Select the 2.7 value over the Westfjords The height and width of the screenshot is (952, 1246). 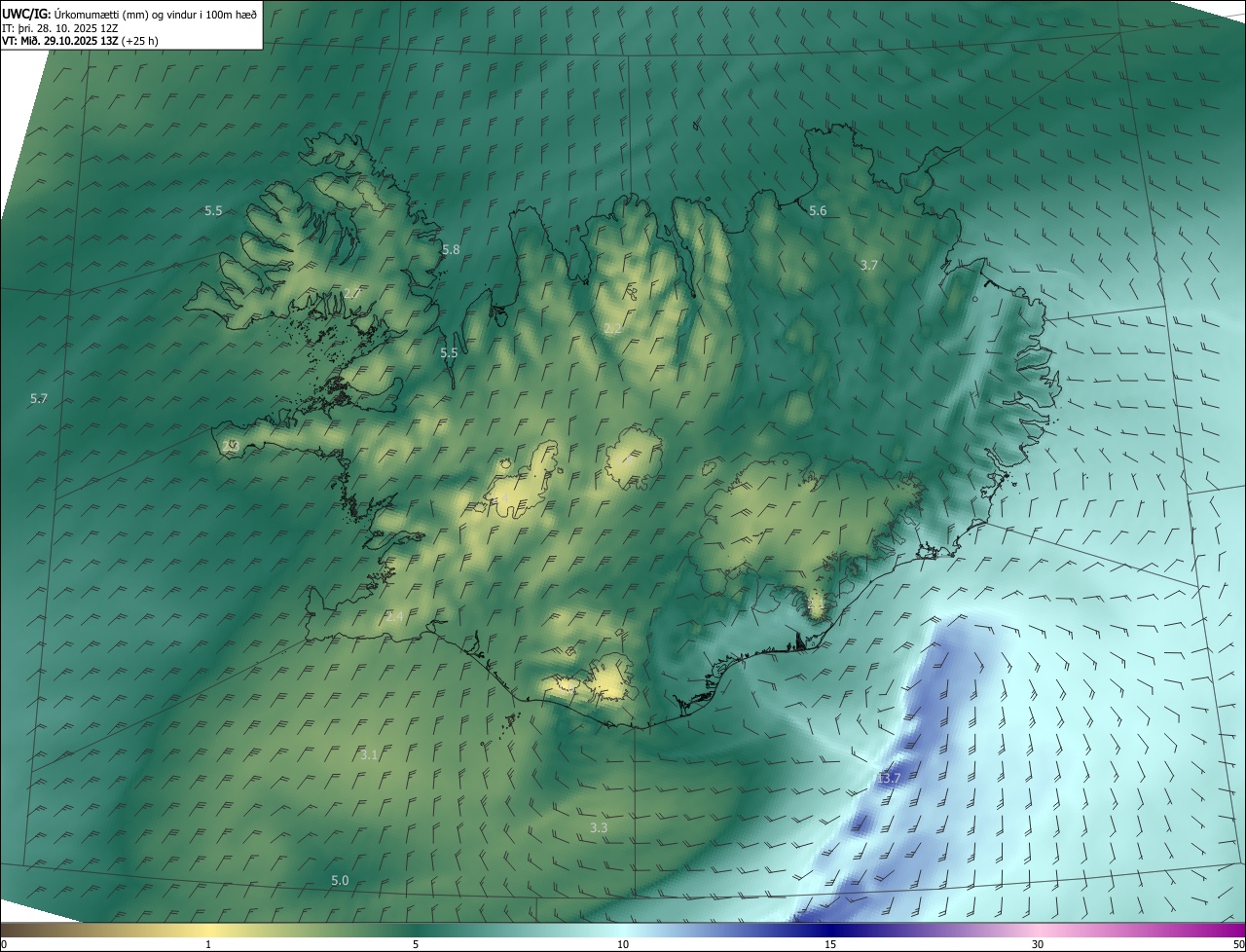tap(351, 294)
